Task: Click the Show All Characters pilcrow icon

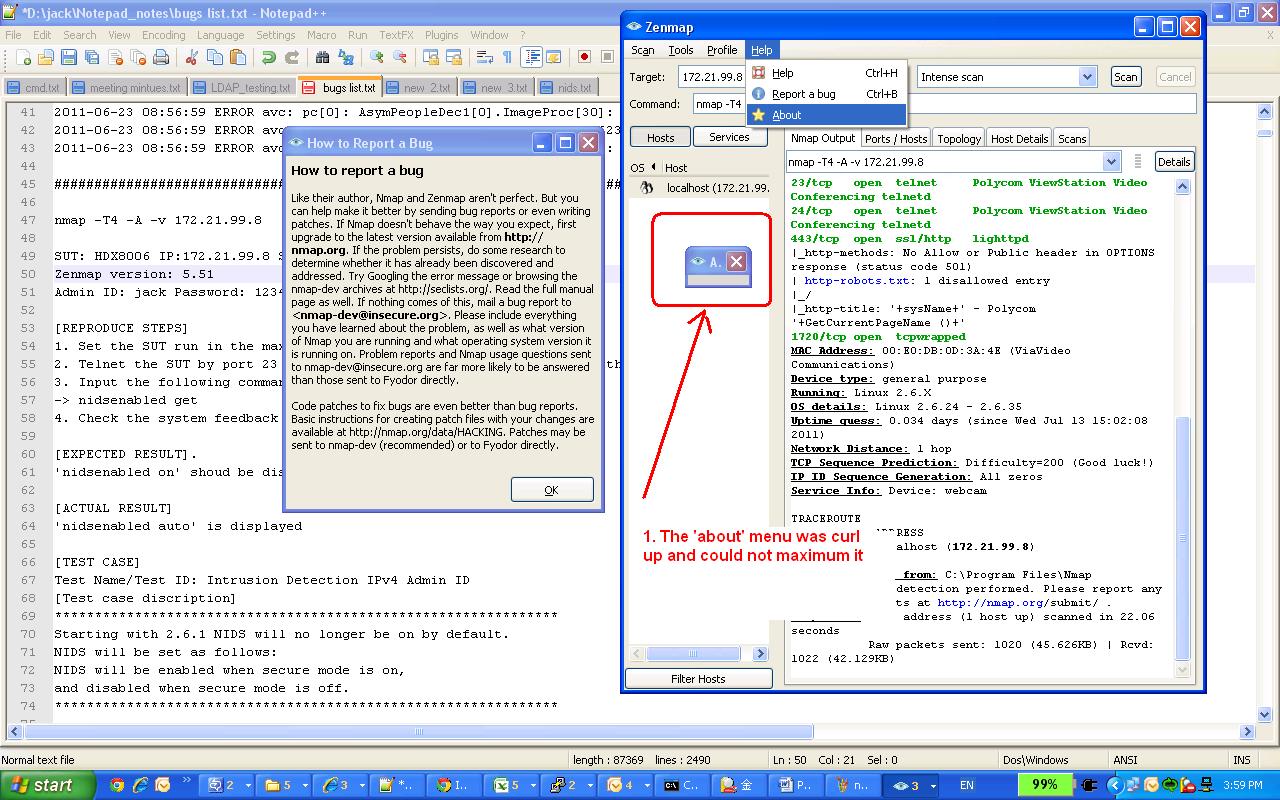Action: [x=507, y=58]
